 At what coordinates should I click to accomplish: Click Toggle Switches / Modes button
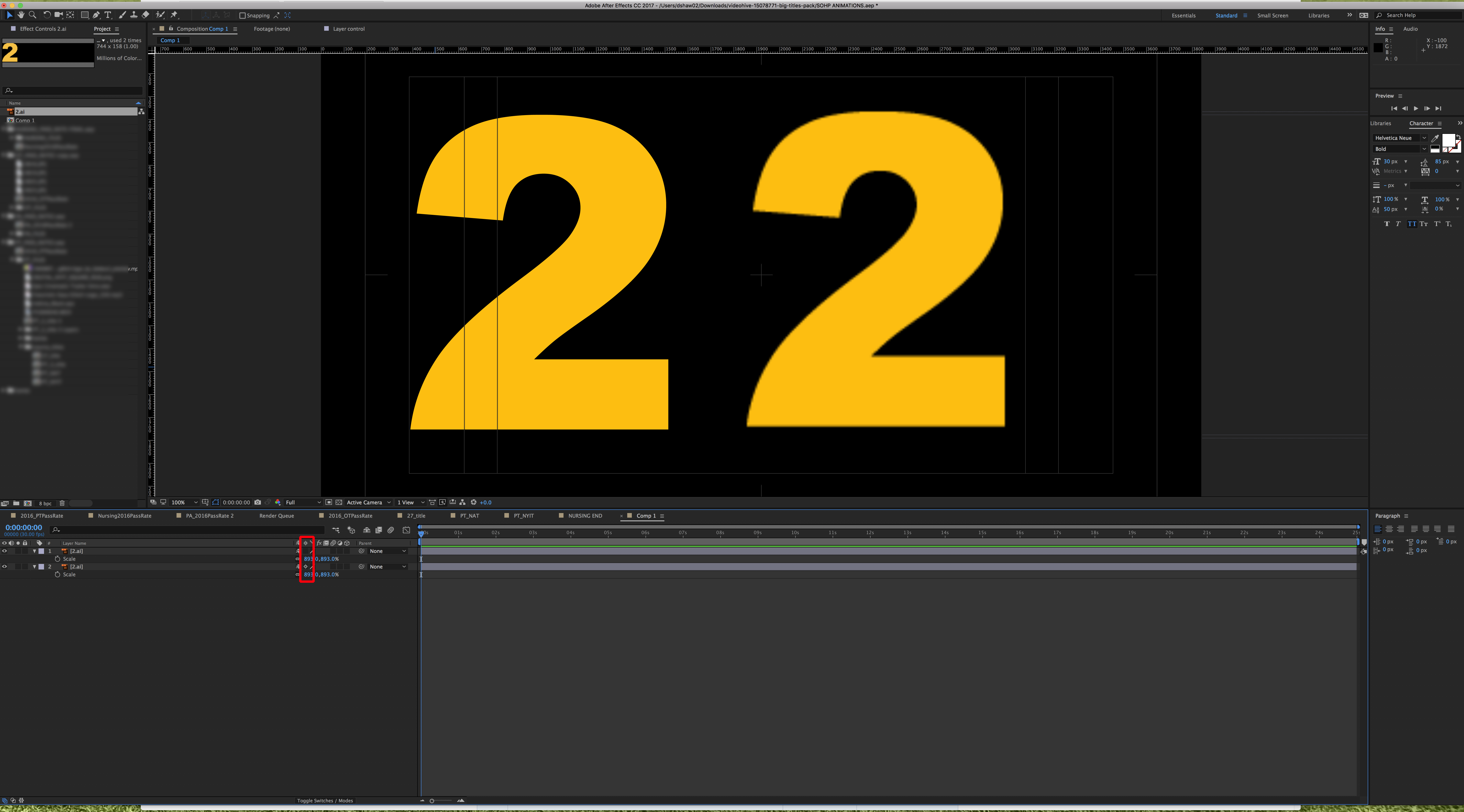tap(325, 801)
